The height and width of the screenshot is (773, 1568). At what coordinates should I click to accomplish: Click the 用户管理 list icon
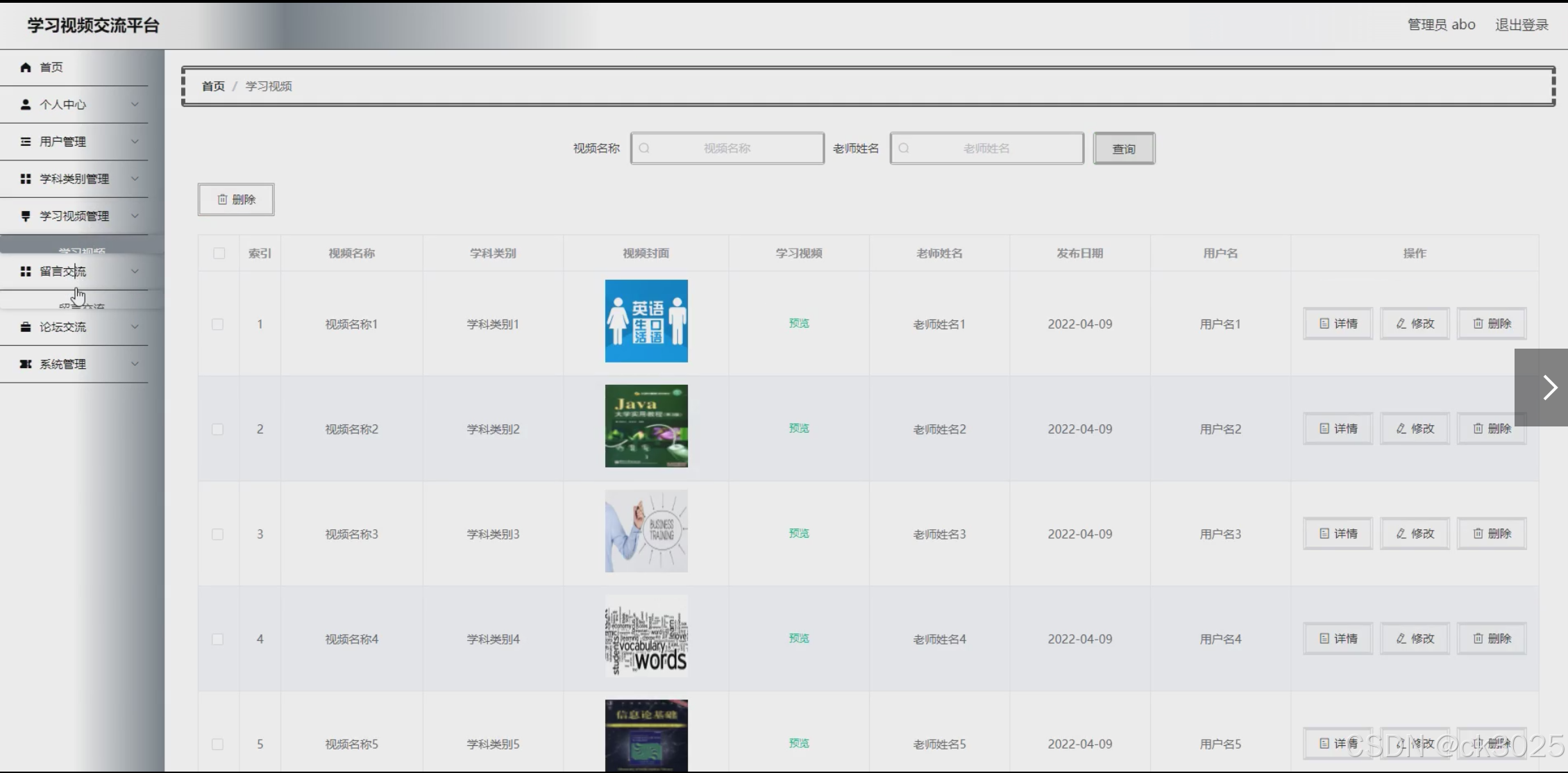[26, 142]
